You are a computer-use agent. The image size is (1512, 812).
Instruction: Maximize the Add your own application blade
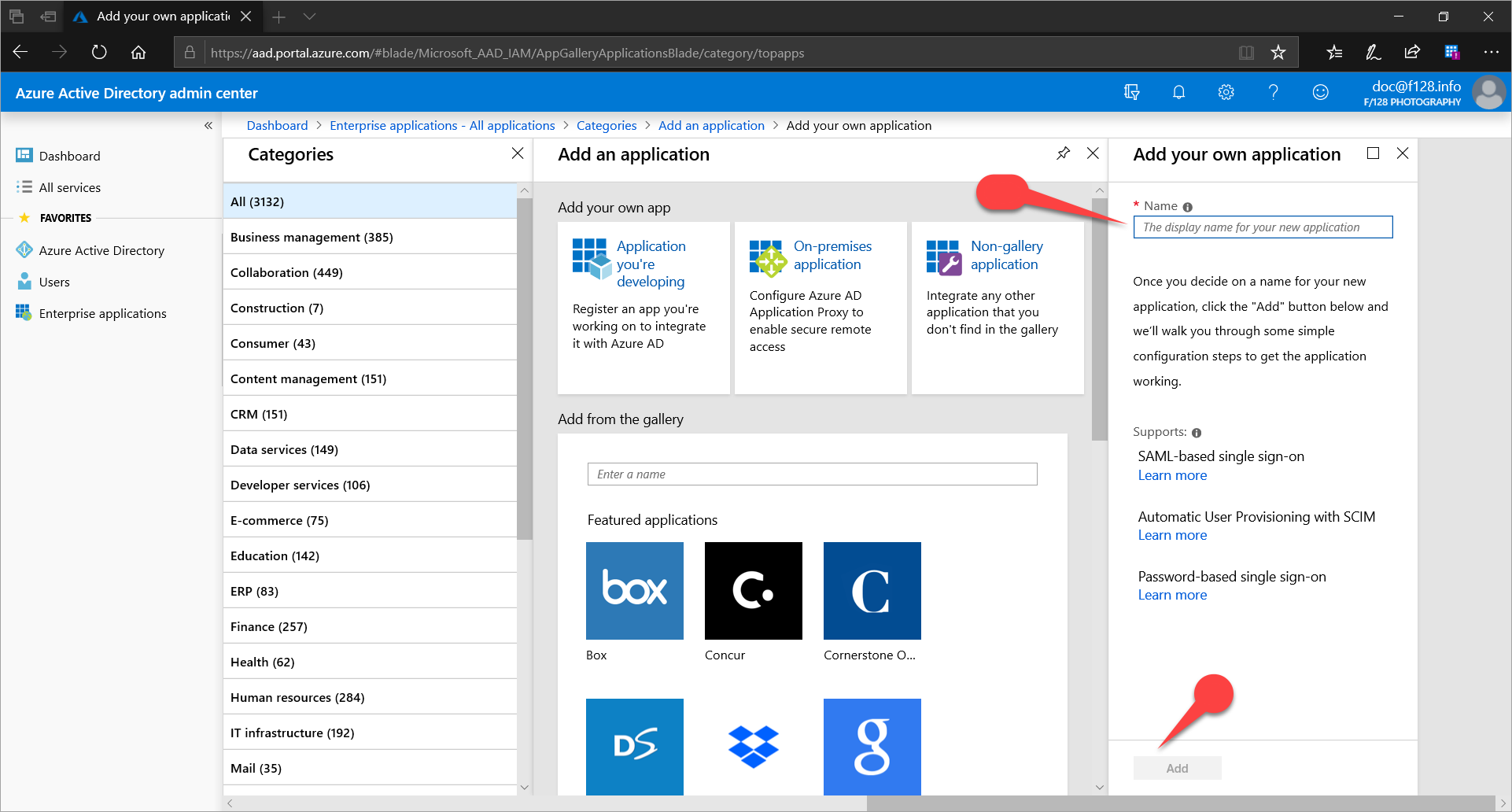click(x=1373, y=153)
